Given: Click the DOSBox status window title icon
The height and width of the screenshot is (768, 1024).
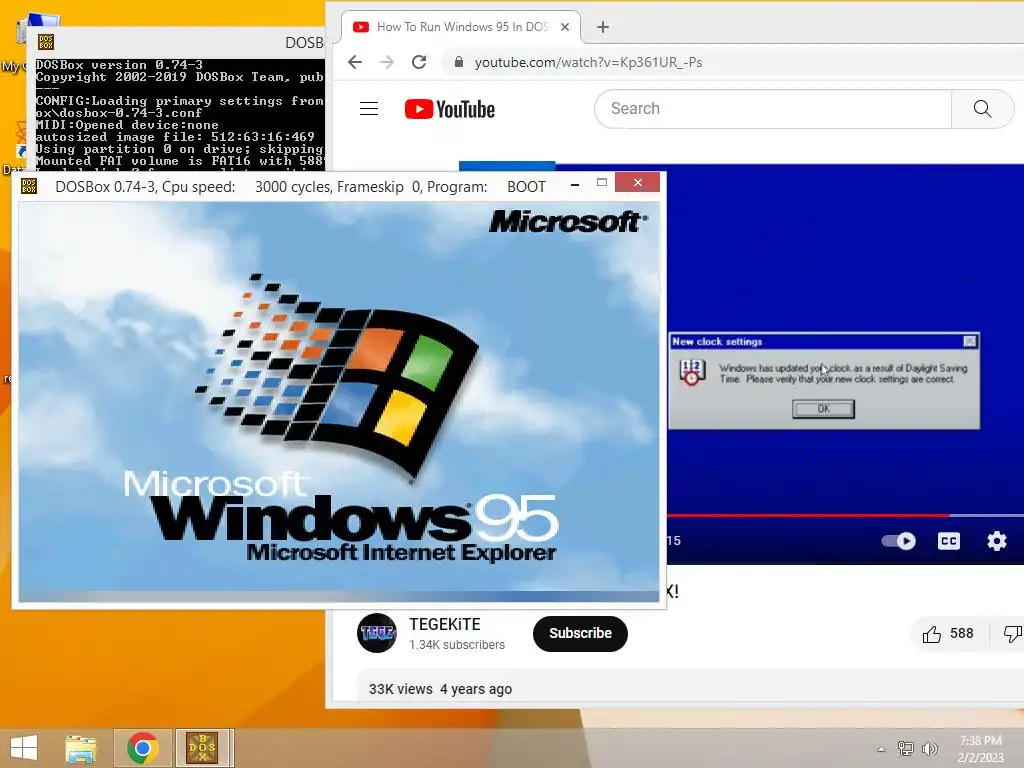Looking at the screenshot, I should [x=46, y=42].
